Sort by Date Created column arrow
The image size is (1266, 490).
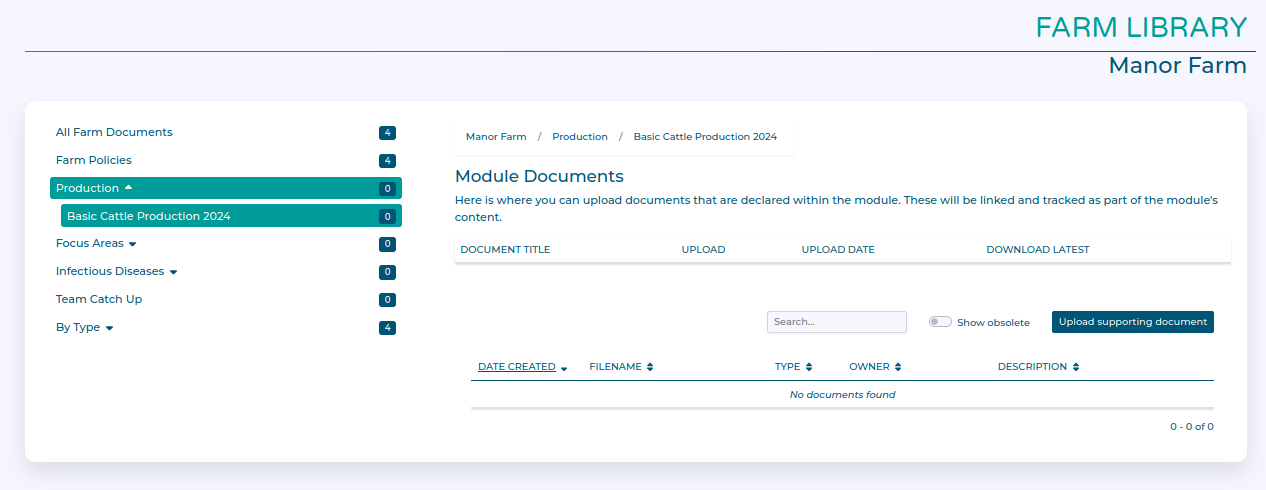[x=564, y=368]
